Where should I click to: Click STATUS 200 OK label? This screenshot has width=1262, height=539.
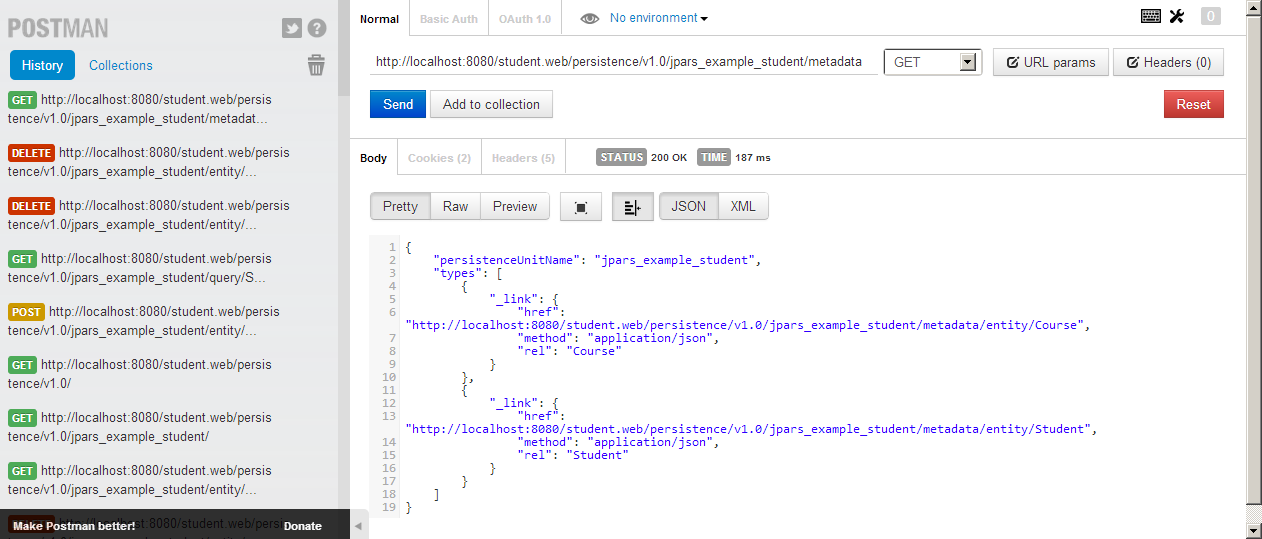pyautogui.click(x=642, y=157)
